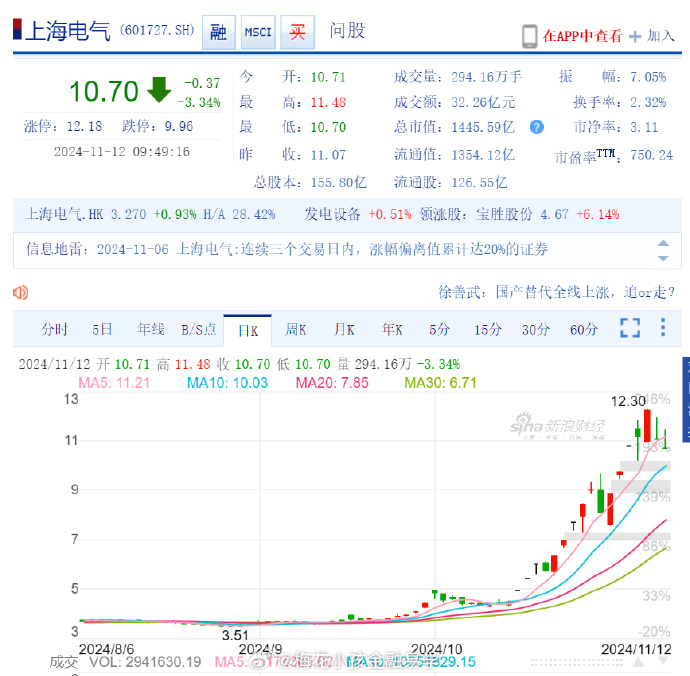The image size is (690, 676).
Task: Click the 涨停 12.18 limit-up value
Action: [84, 126]
